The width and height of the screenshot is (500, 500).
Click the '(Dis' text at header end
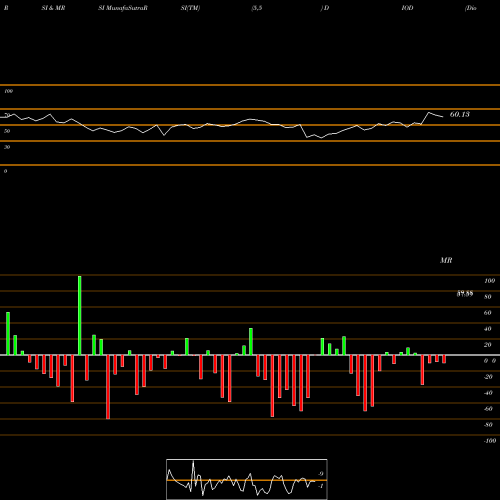[471, 8]
